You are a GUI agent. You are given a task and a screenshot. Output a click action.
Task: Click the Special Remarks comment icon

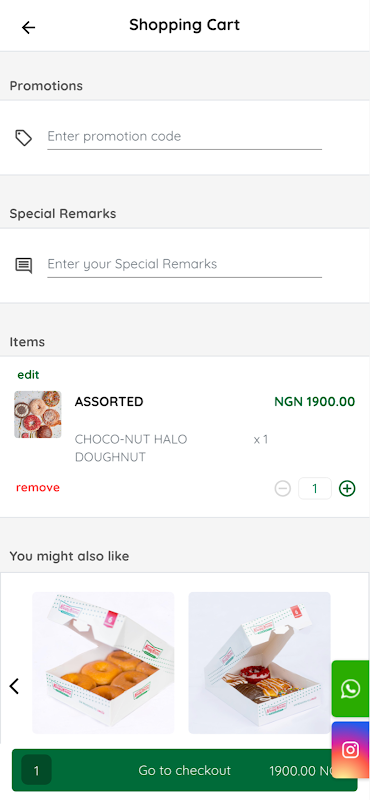23,265
